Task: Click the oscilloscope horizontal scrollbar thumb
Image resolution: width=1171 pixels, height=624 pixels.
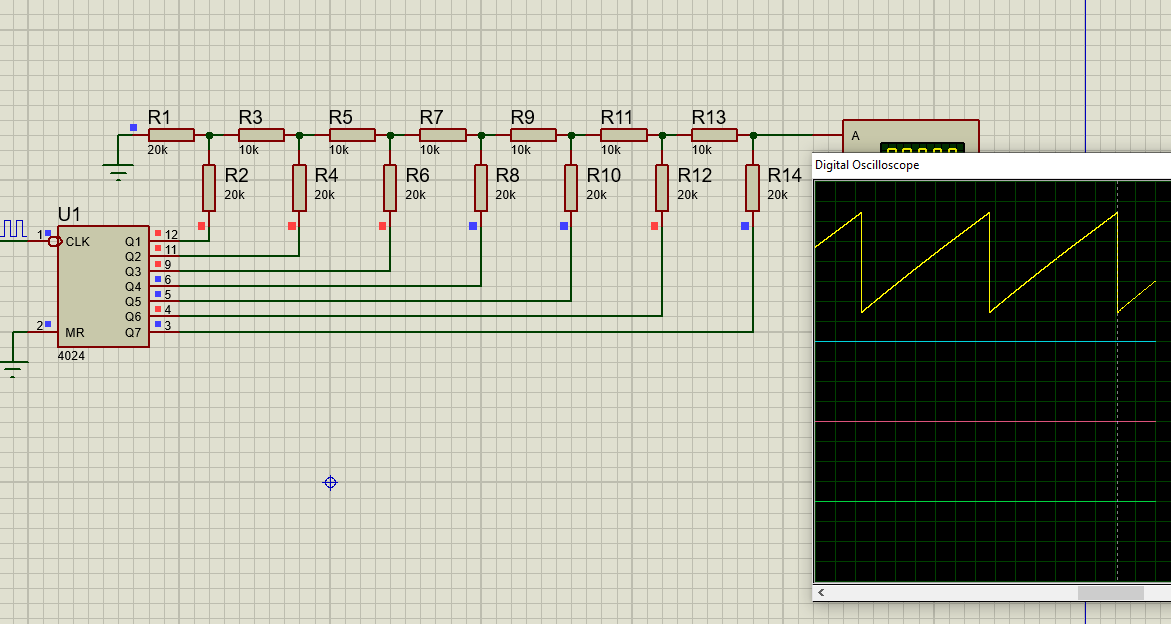Action: click(1110, 593)
